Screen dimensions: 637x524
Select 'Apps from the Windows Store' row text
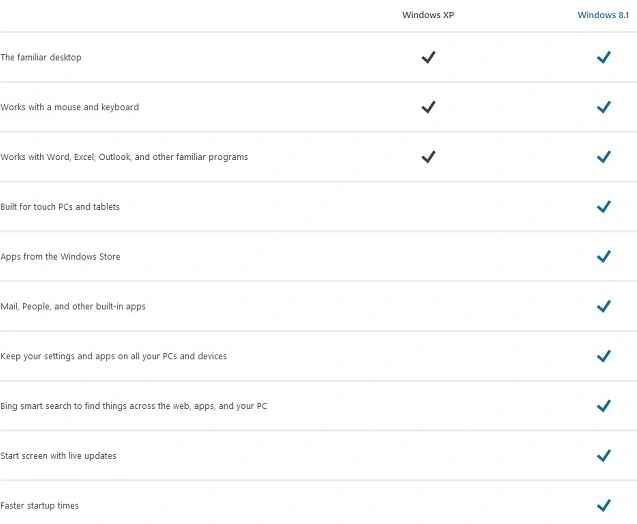click(60, 257)
